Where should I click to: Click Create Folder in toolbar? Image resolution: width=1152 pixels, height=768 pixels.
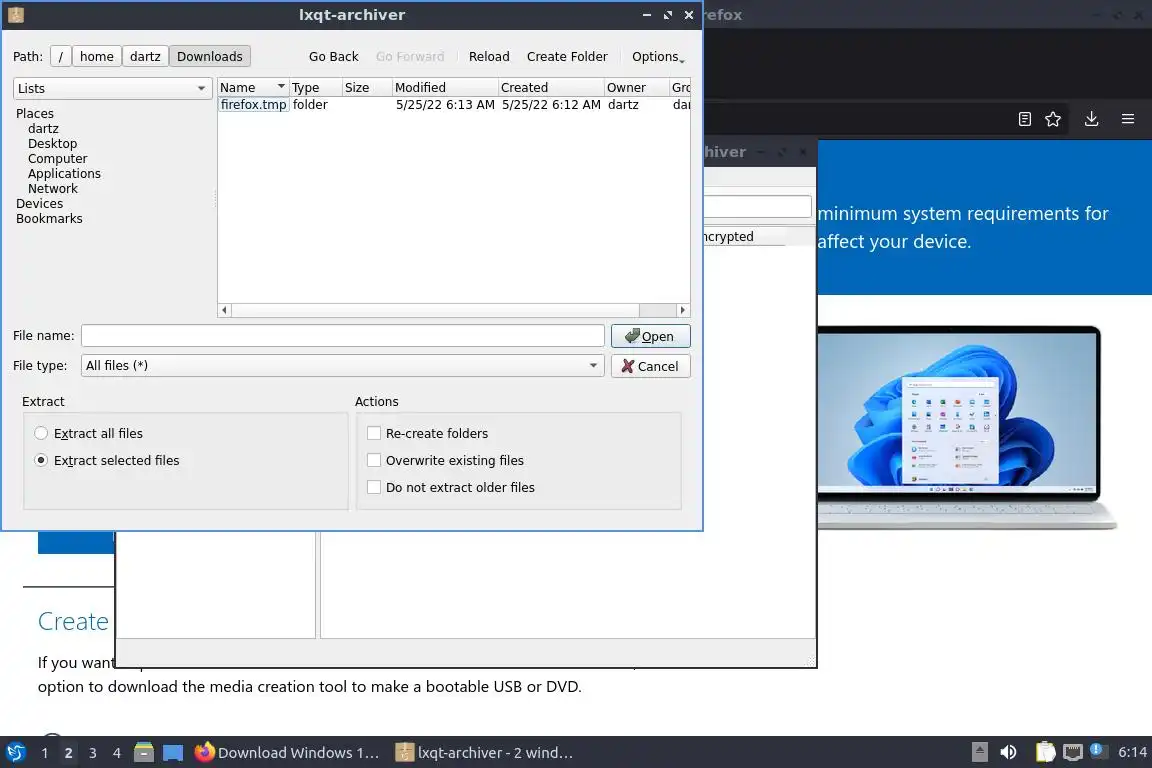[x=567, y=57]
